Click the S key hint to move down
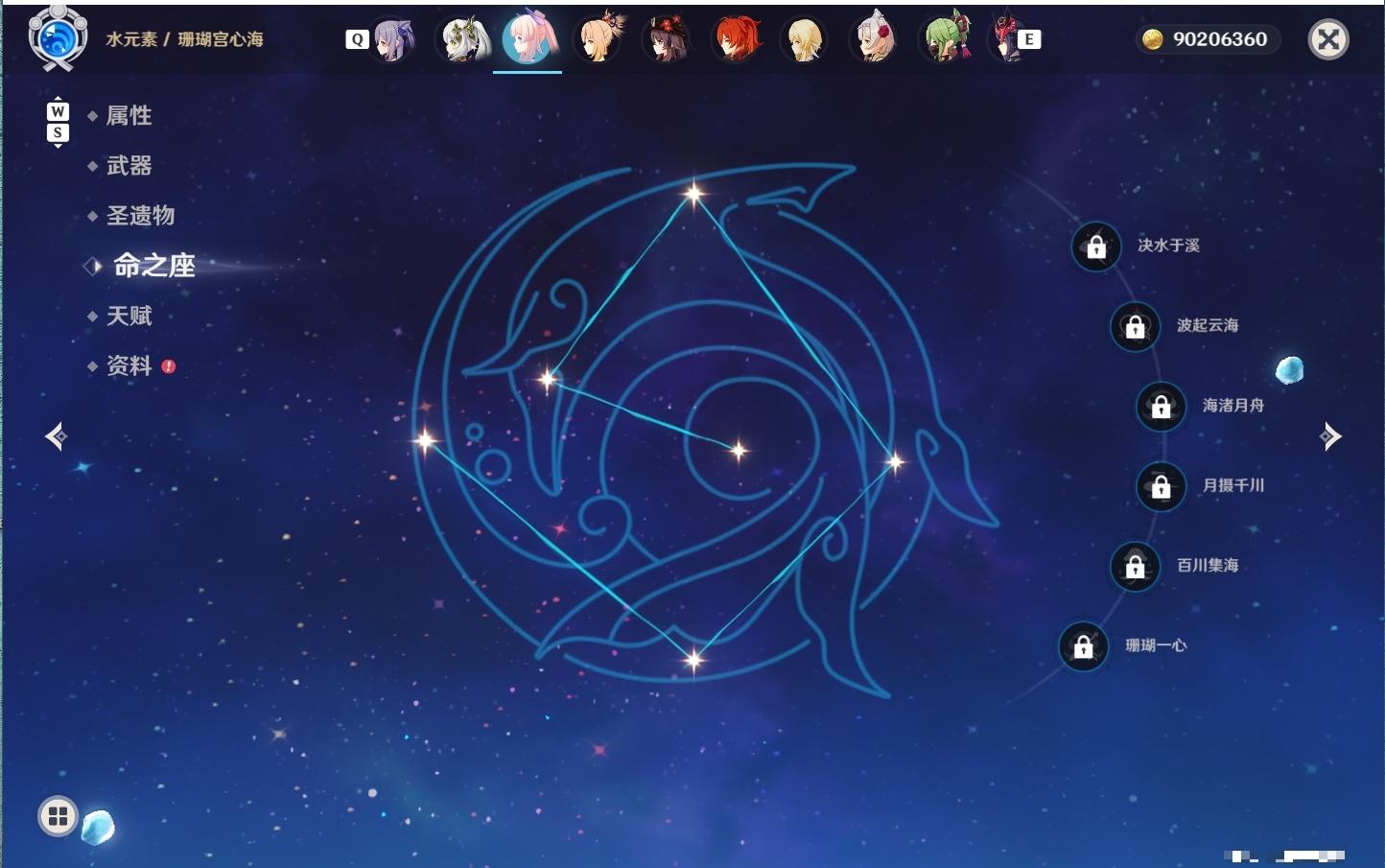Image resolution: width=1385 pixels, height=868 pixels. 58,132
